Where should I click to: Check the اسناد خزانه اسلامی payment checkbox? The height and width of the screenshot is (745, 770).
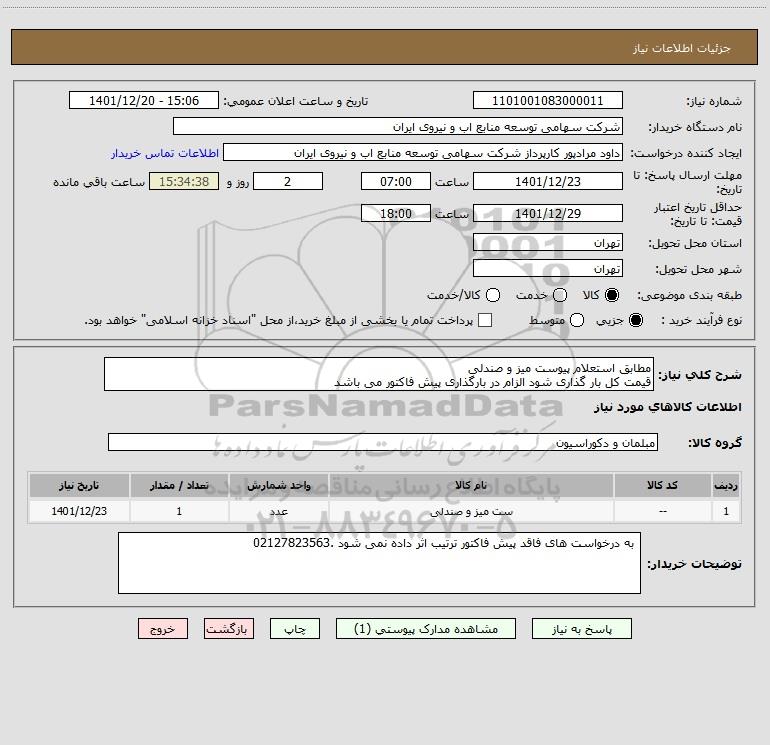pos(485,320)
